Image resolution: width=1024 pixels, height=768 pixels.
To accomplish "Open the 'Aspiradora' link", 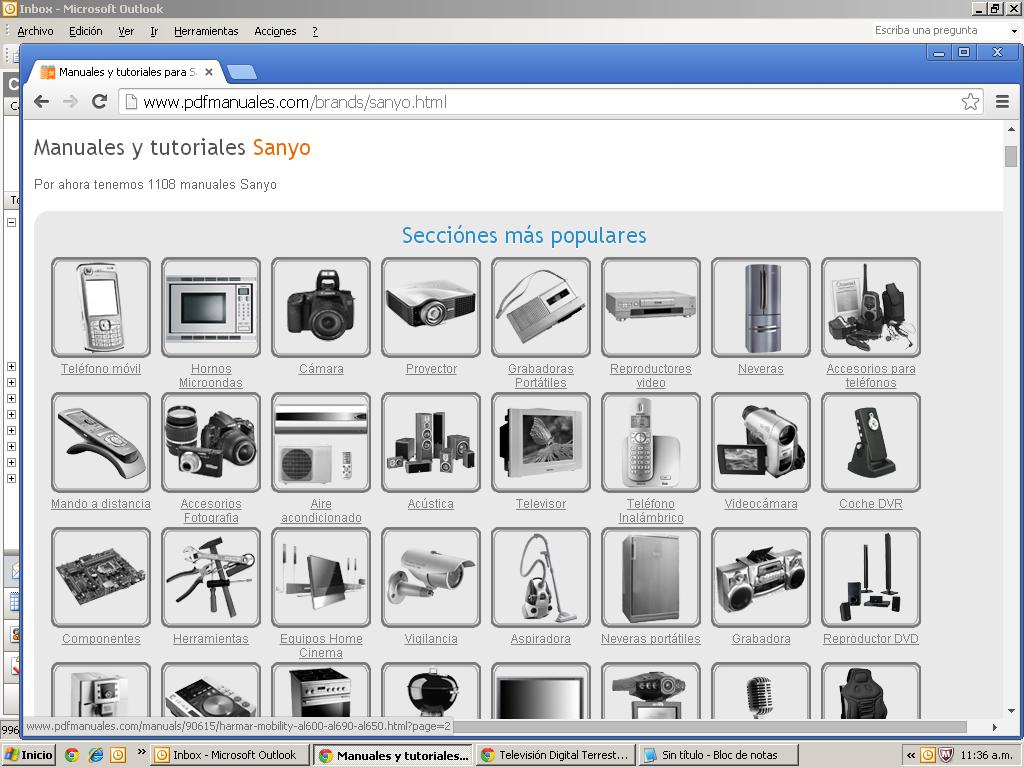I will click(541, 639).
